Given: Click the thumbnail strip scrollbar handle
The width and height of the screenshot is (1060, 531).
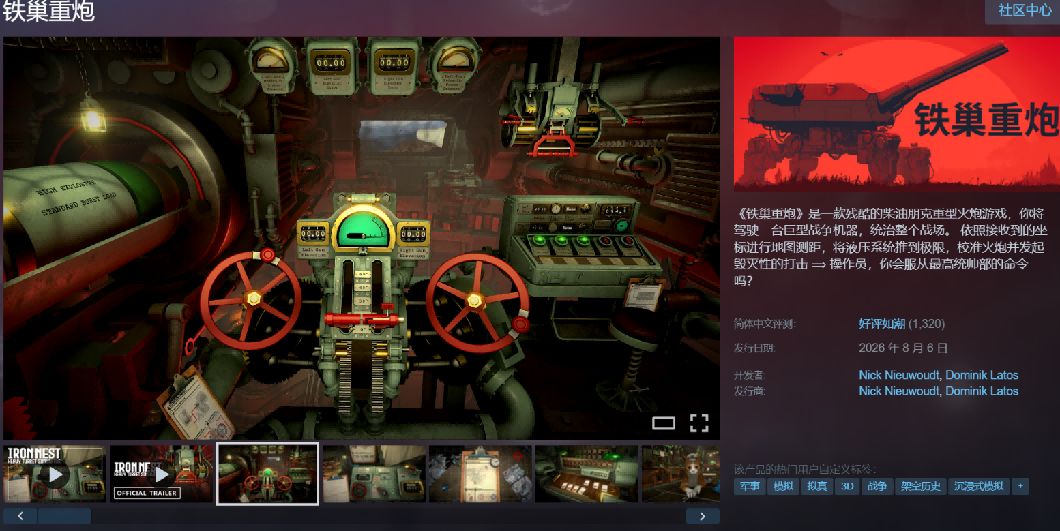Looking at the screenshot, I should [x=64, y=516].
